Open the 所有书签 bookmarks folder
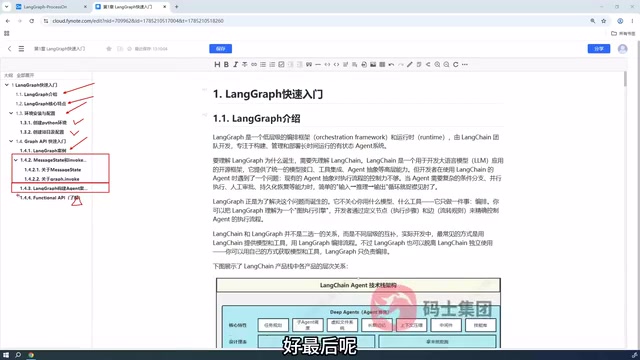The width and height of the screenshot is (640, 360). pos(623,33)
